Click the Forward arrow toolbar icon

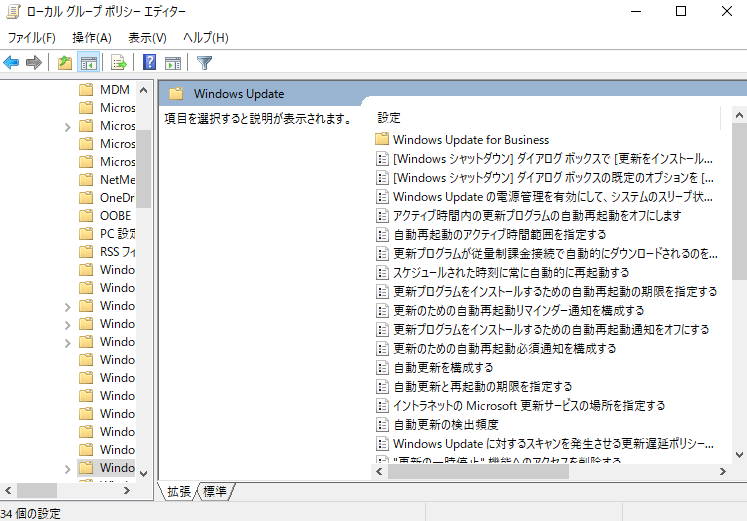[x=34, y=63]
